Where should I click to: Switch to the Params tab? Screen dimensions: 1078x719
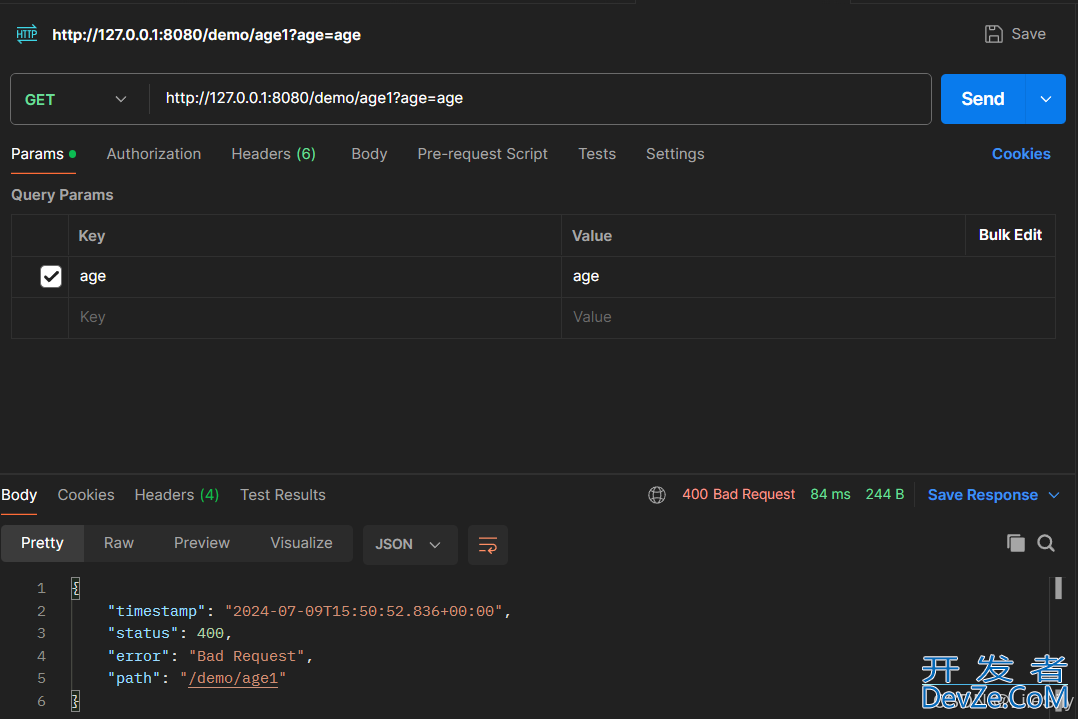(x=43, y=154)
